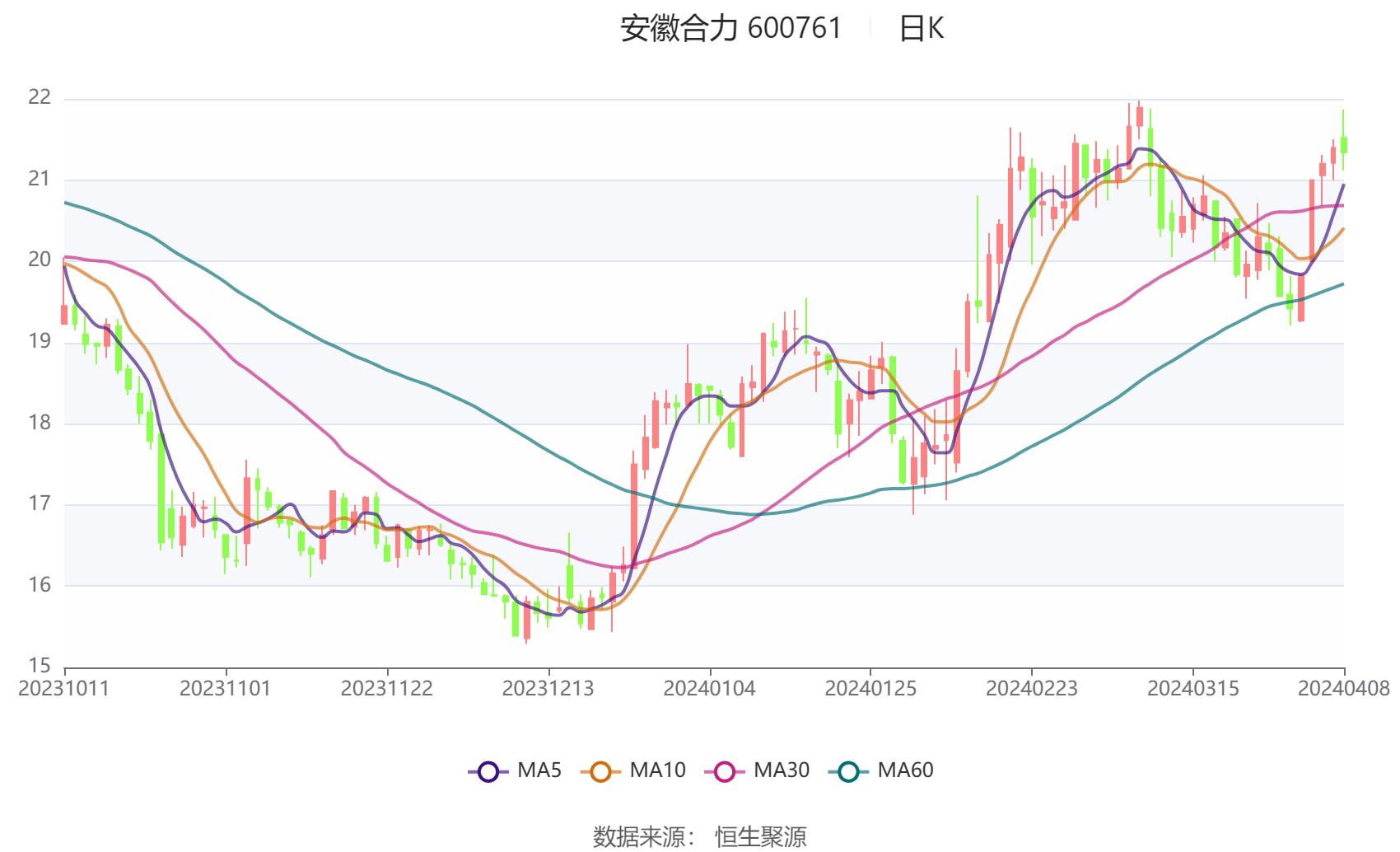The width and height of the screenshot is (1400, 852).
Task: Toggle the MA5 legend circle marker
Action: coord(488,771)
